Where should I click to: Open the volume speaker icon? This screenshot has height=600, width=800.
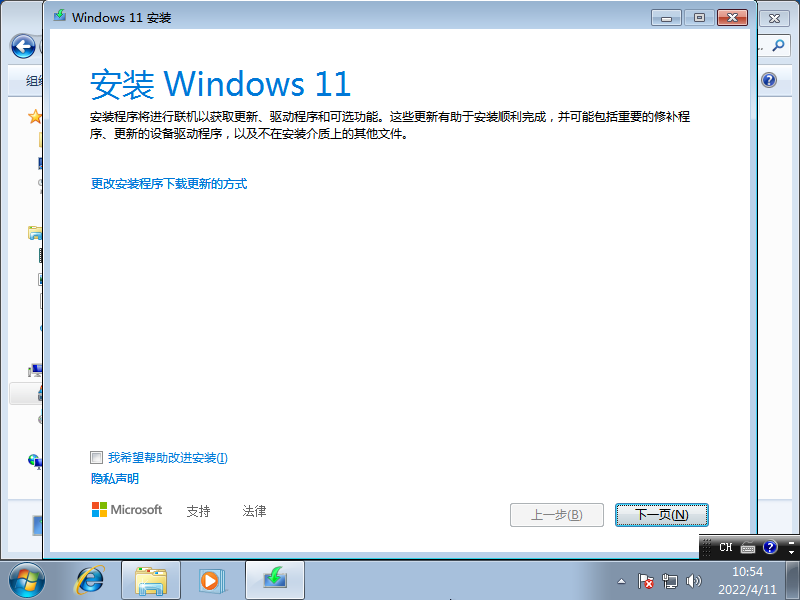click(694, 581)
